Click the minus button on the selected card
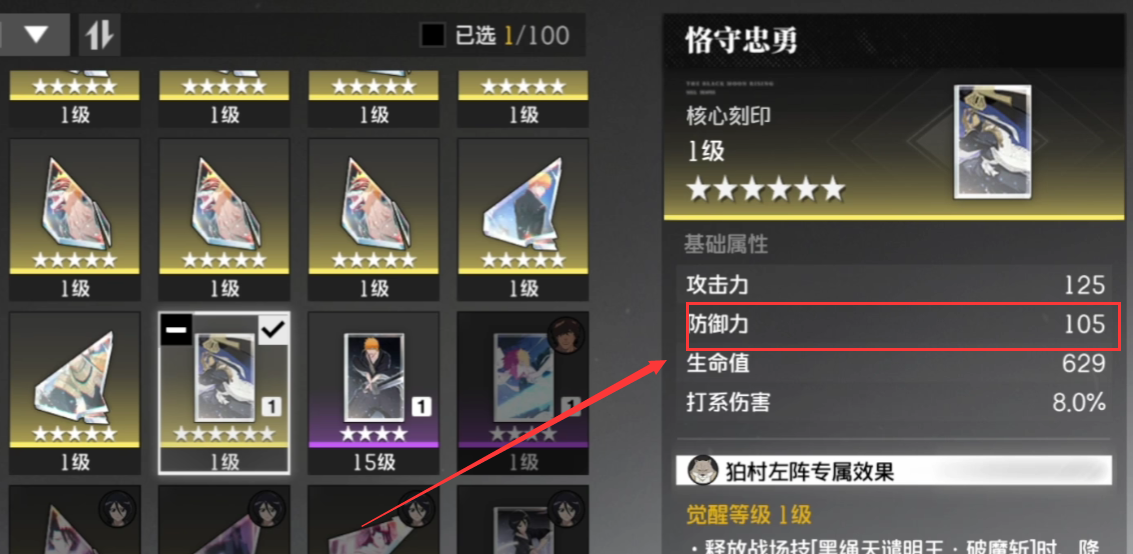This screenshot has height=554, width=1133. [x=176, y=330]
